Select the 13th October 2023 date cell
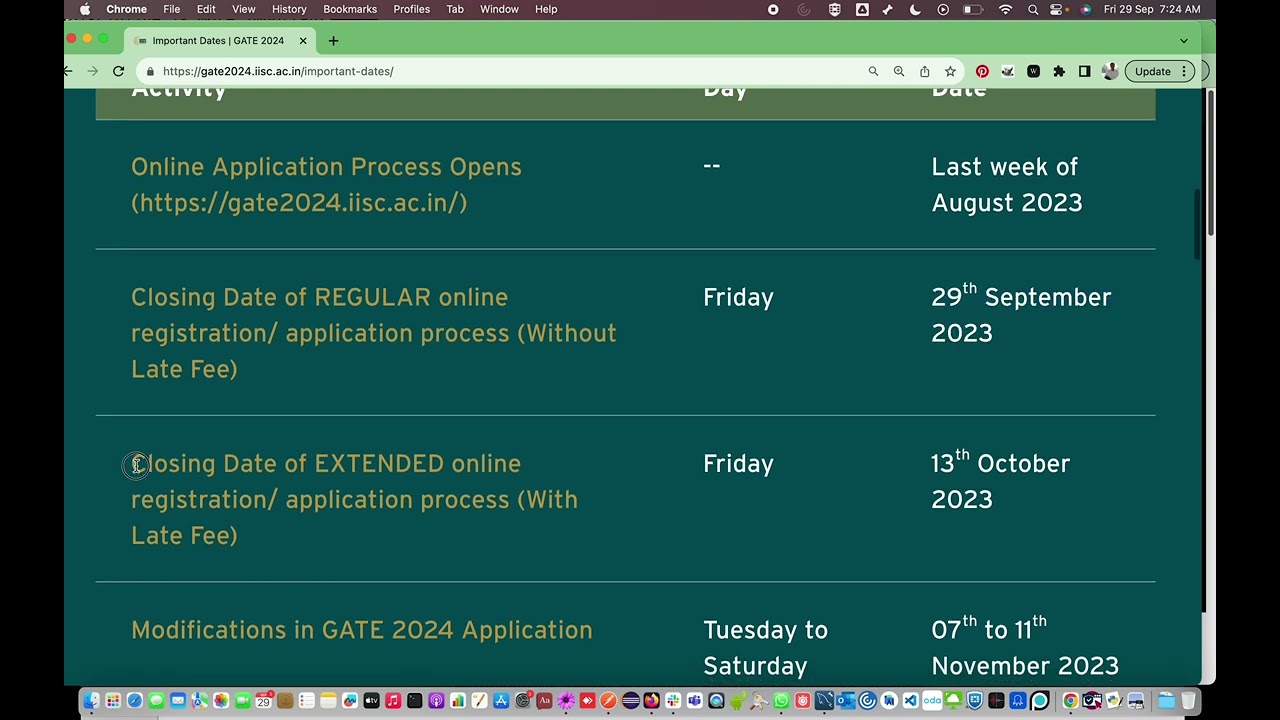Image resolution: width=1280 pixels, height=720 pixels. (1000, 480)
